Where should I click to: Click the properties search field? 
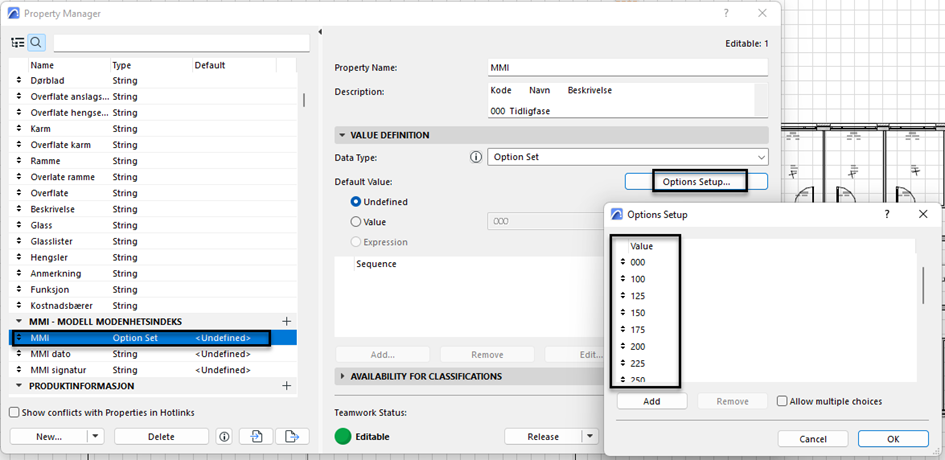click(181, 43)
